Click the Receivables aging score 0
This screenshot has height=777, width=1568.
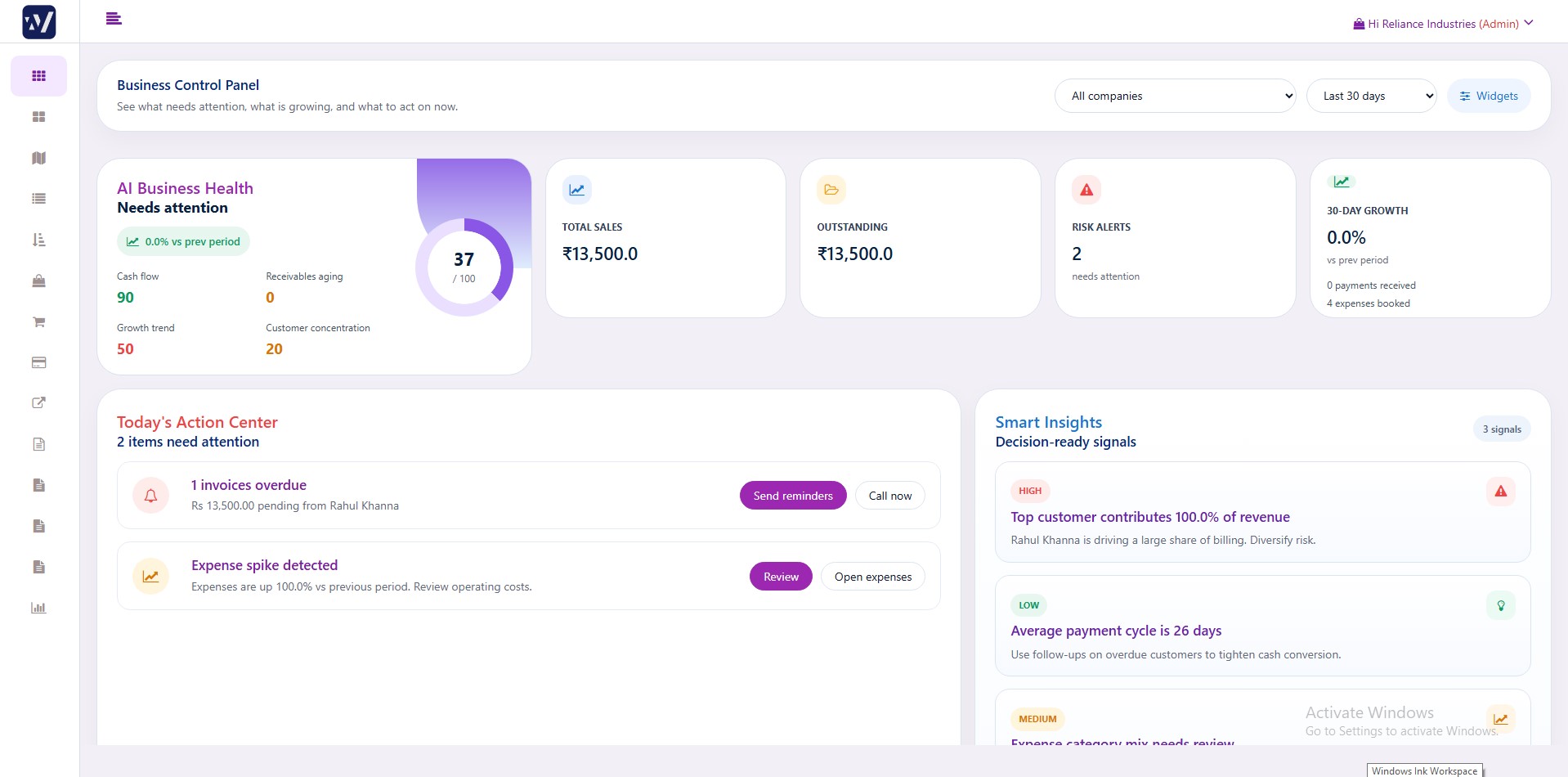270,298
